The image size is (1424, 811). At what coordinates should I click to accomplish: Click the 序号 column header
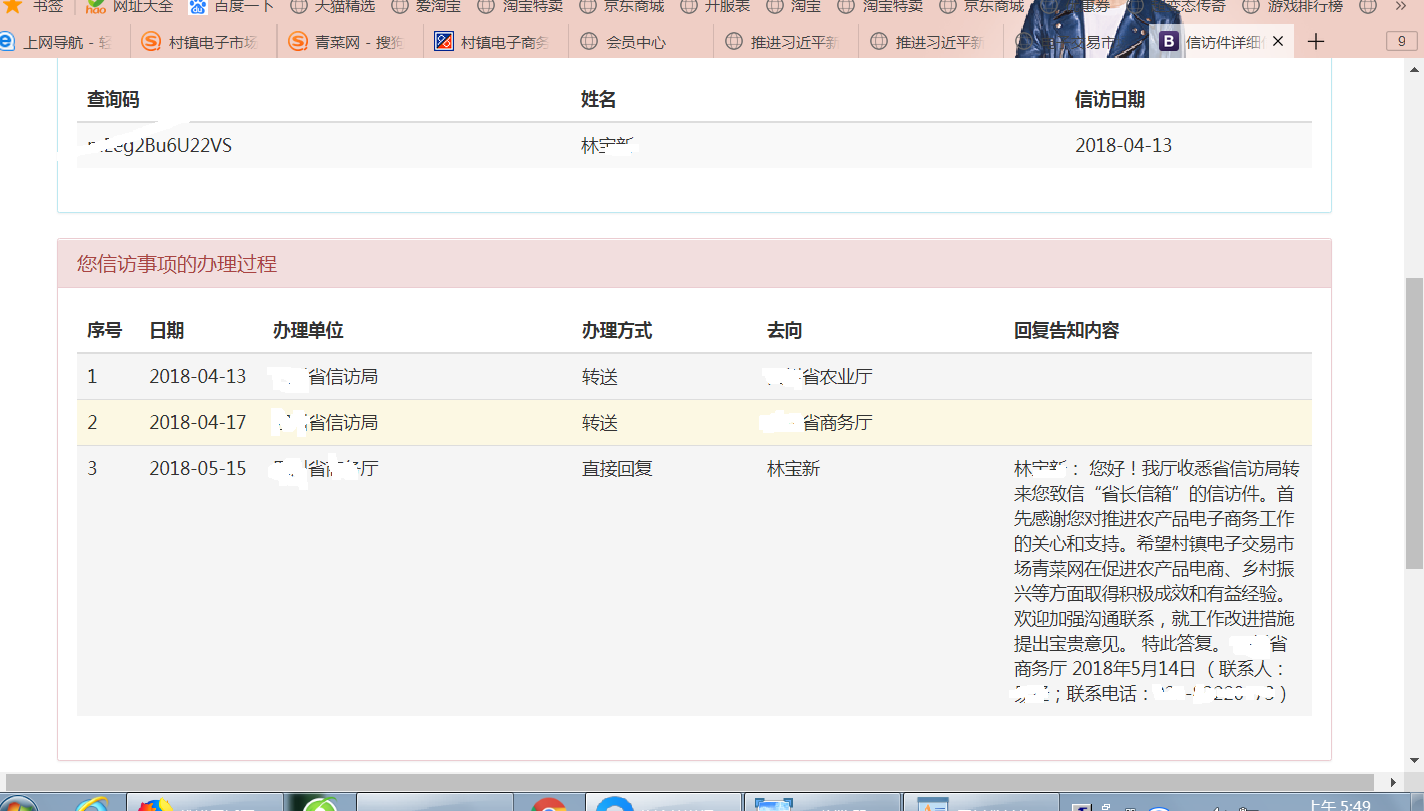point(104,331)
